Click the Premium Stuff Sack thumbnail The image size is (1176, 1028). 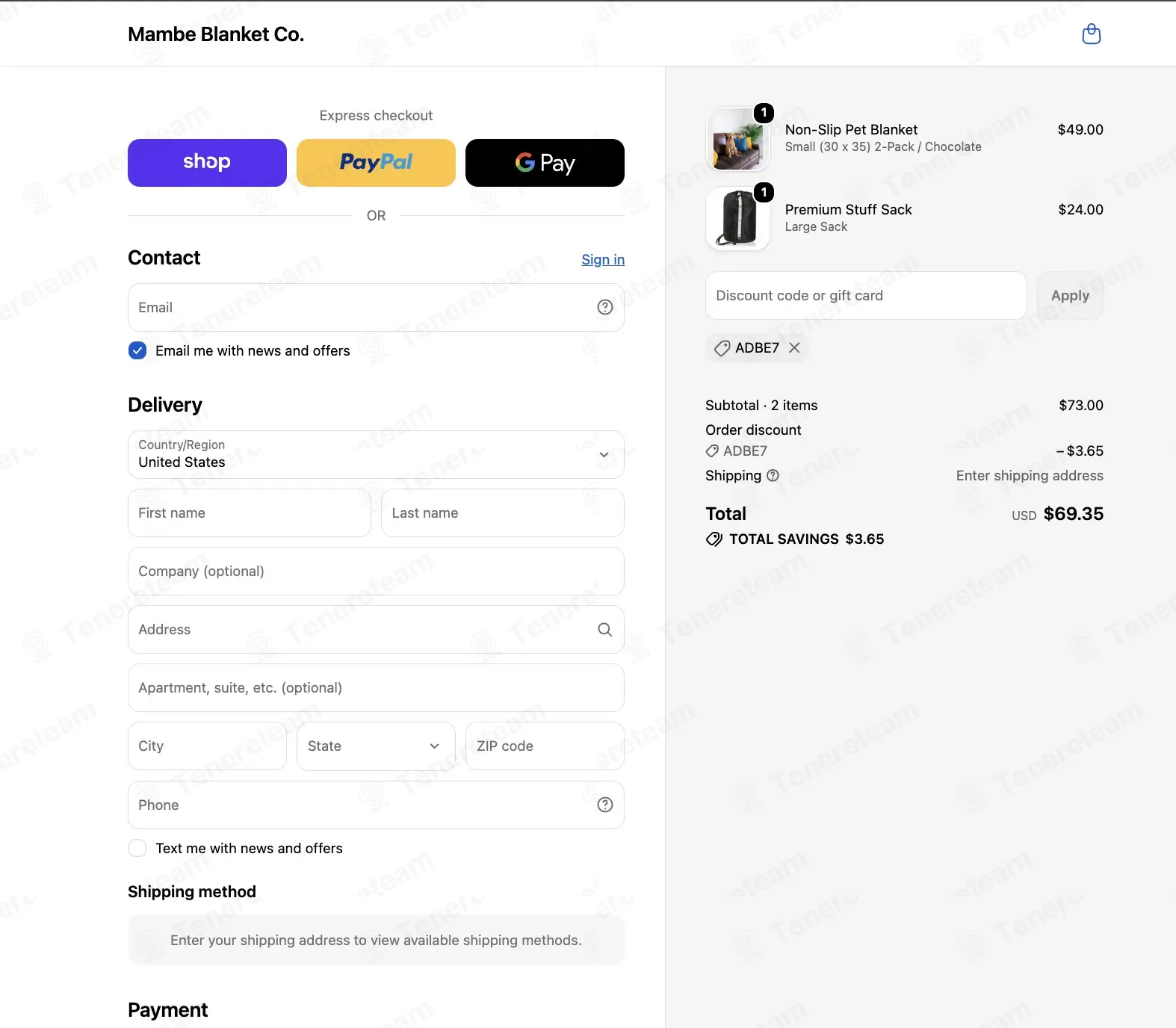tap(738, 218)
